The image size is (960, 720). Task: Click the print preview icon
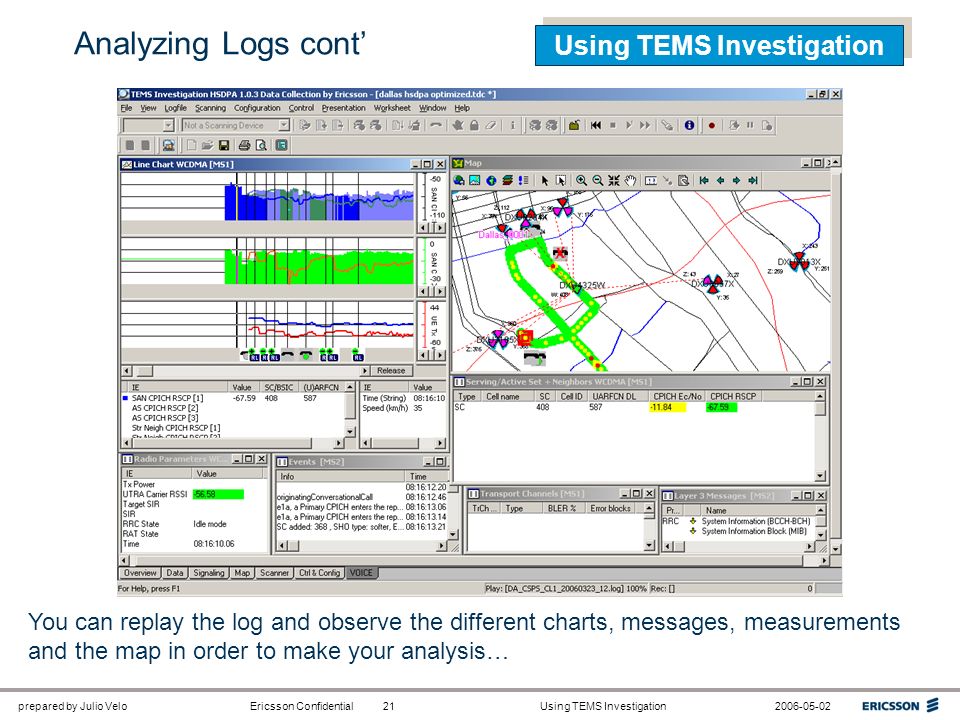coord(261,146)
